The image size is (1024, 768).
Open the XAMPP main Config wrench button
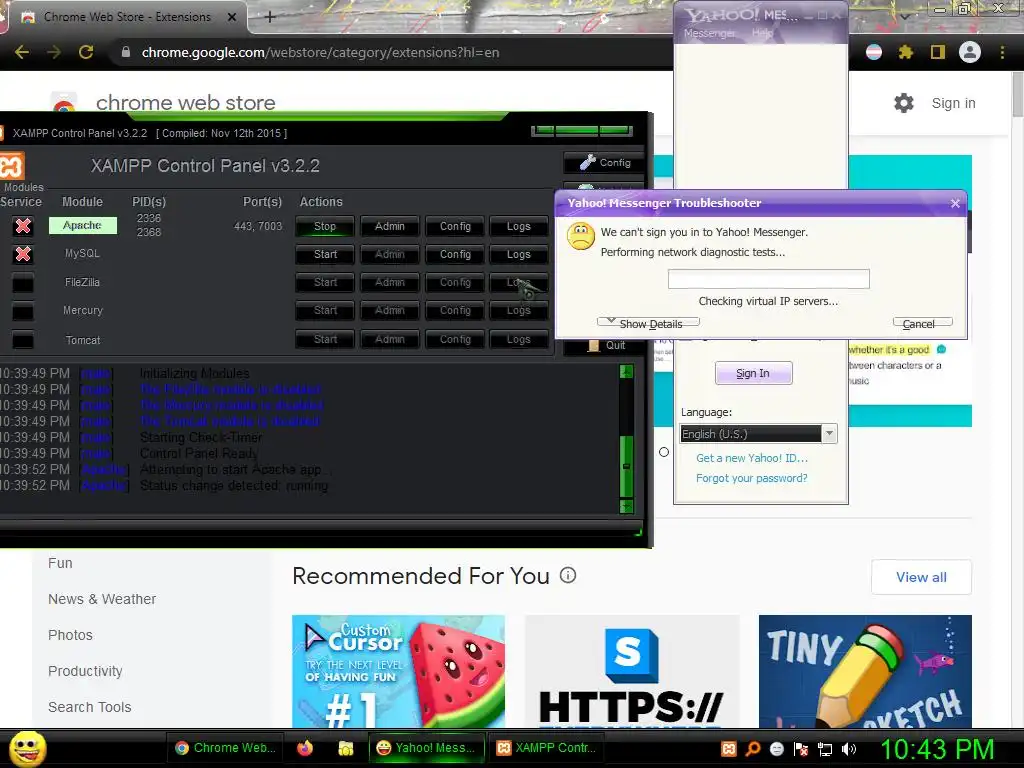point(605,163)
